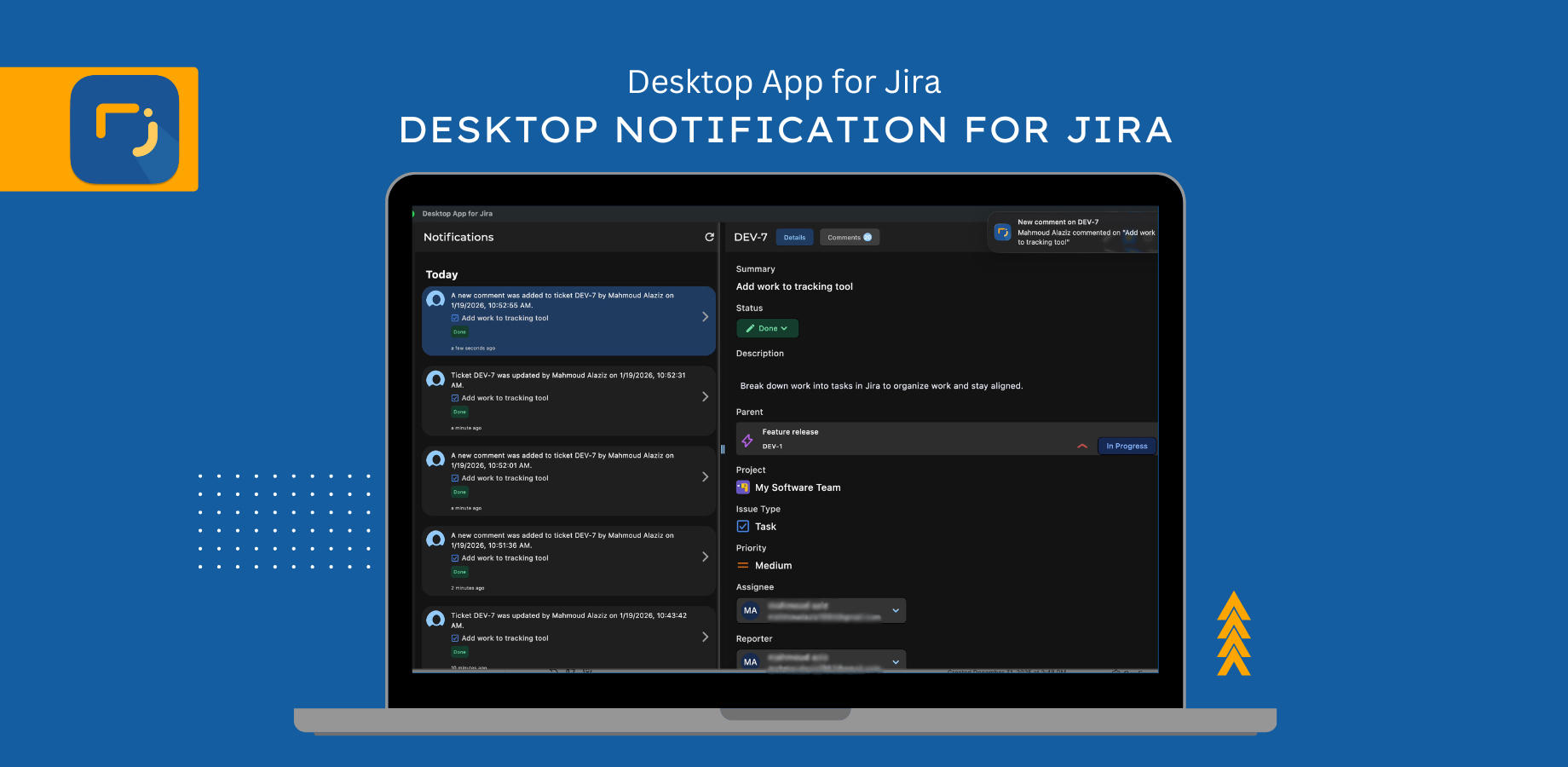Click the My Software Team project icon

coord(742,487)
